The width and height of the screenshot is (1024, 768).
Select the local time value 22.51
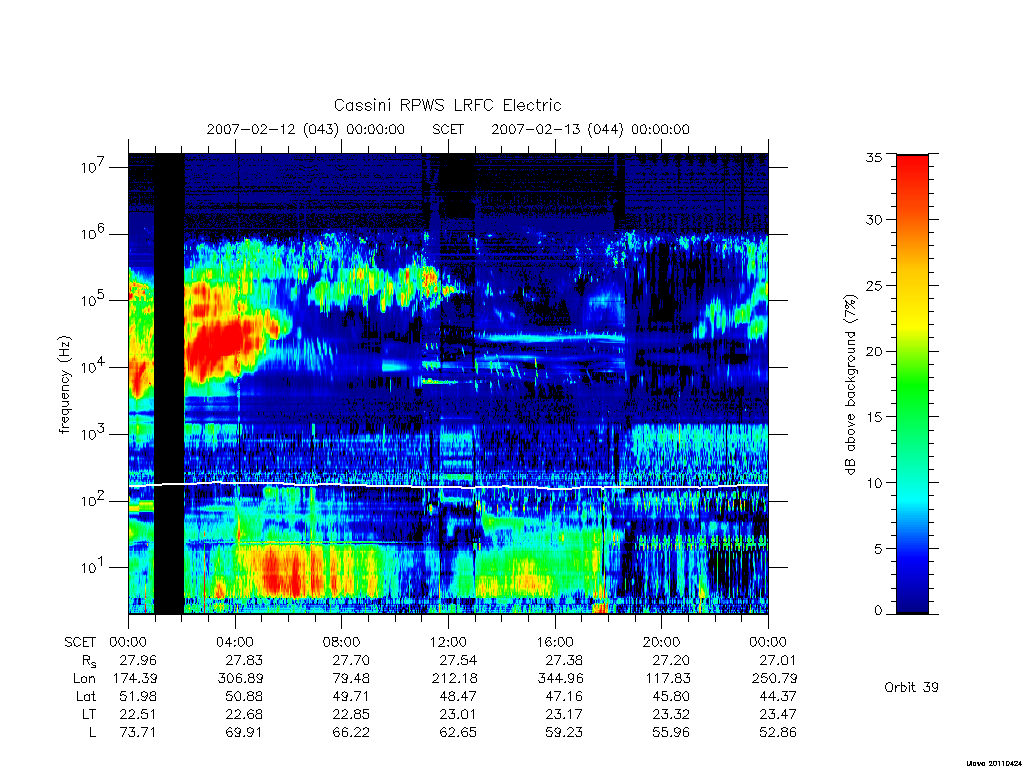coord(138,714)
